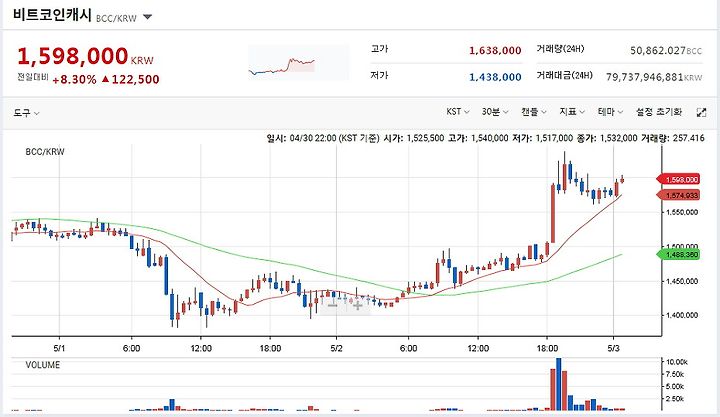Click the 1,450,000 price axis label
The image size is (720, 417).
tap(682, 281)
